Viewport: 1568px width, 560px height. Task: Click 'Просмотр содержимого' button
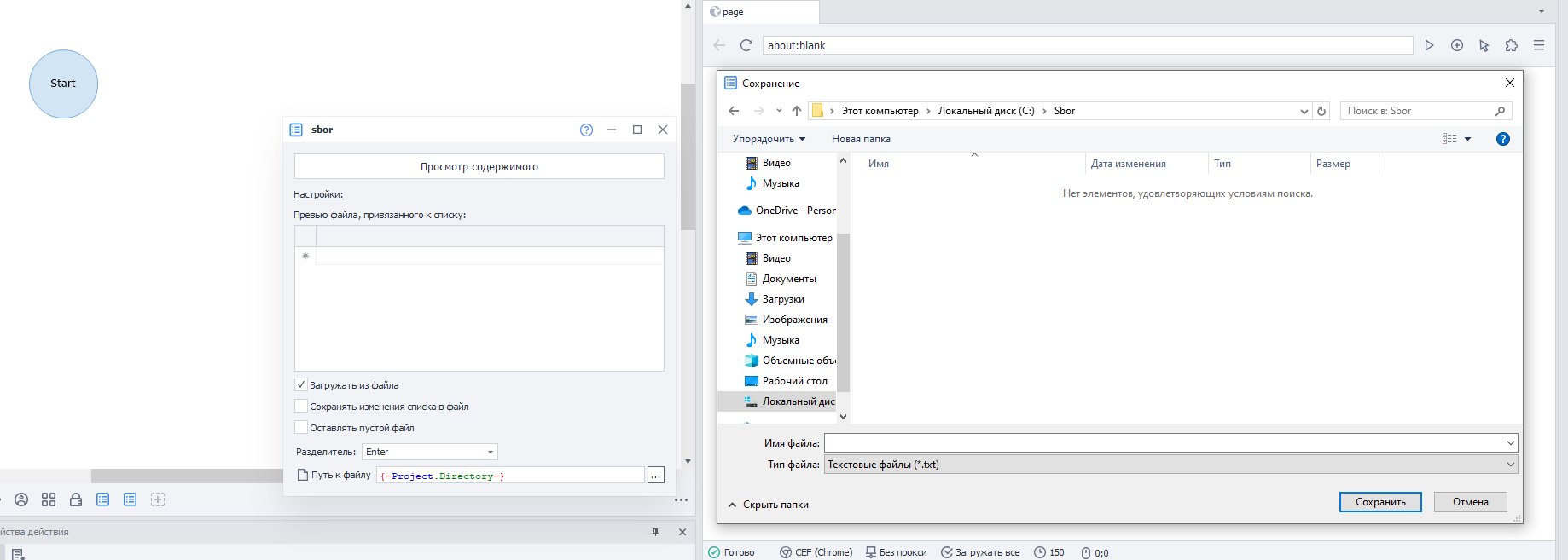(x=479, y=166)
